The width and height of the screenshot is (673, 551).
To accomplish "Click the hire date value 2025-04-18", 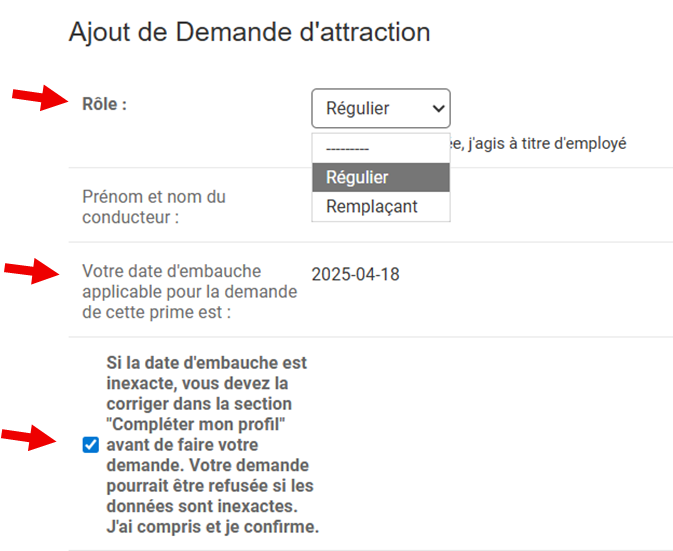I will click(355, 274).
